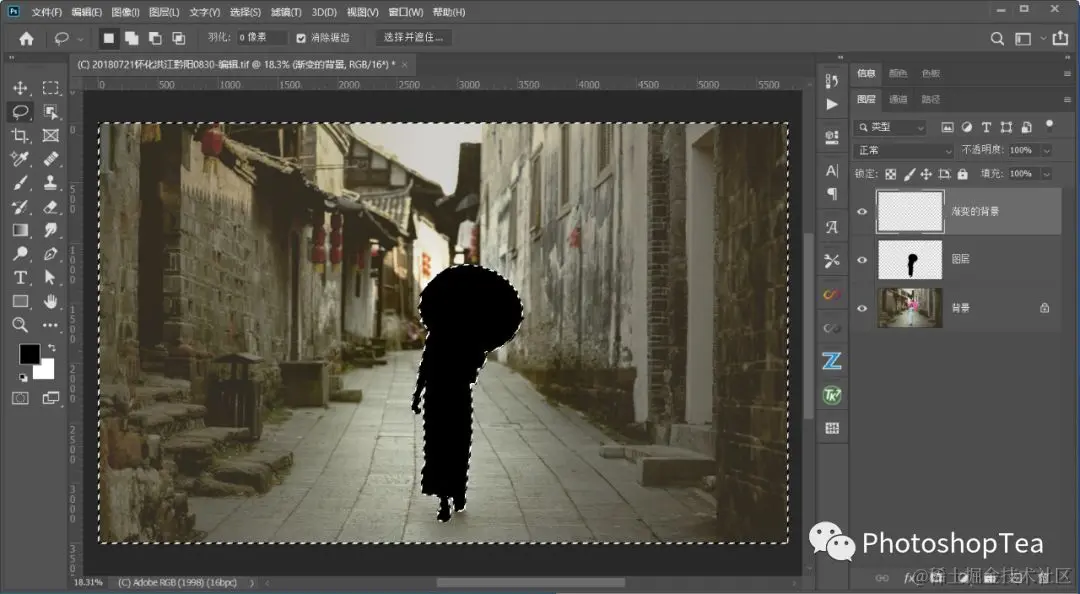Screen dimensions: 1080x594
Task: Toggle Quick Mask mode
Action: (x=20, y=398)
